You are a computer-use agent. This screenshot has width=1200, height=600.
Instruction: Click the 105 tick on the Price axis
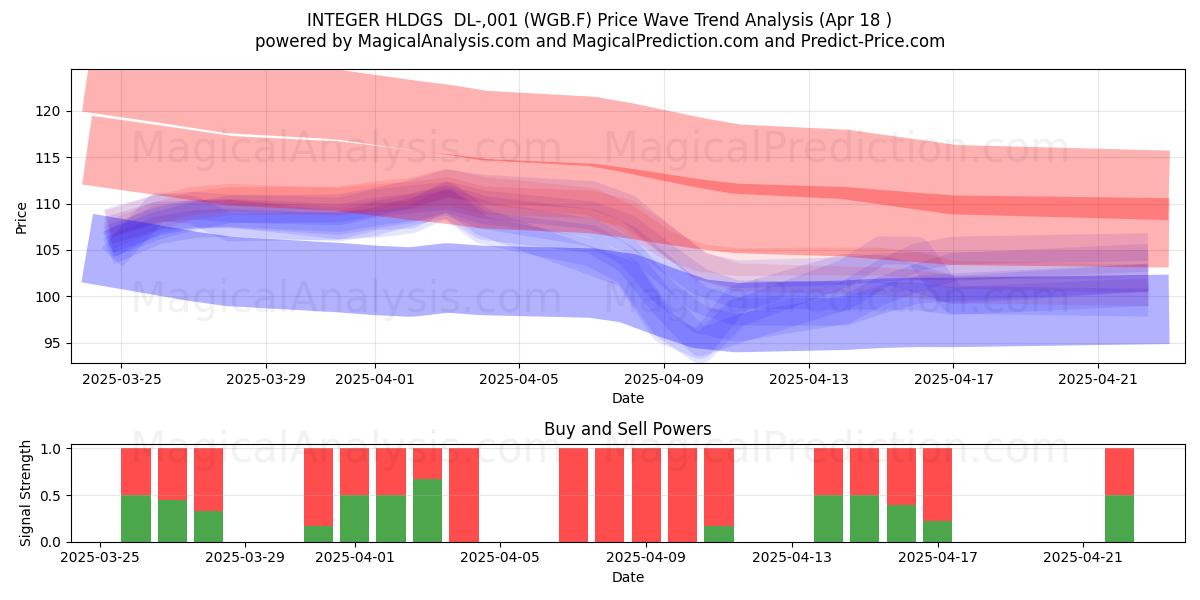48,251
